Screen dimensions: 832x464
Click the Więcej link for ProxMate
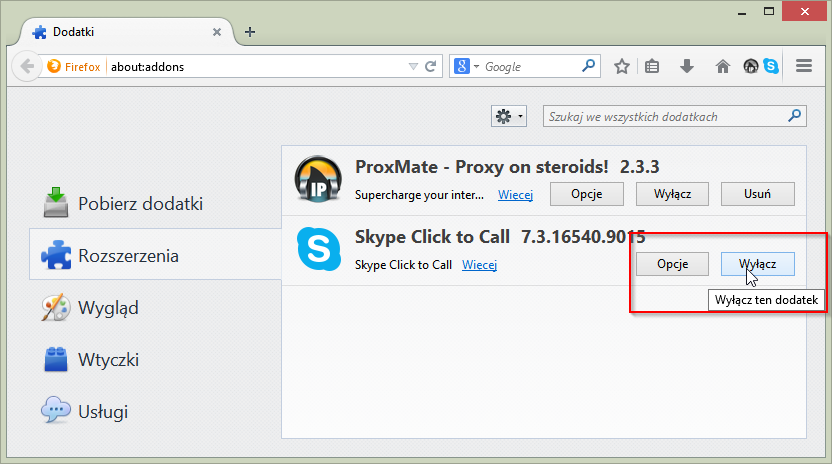coord(515,194)
